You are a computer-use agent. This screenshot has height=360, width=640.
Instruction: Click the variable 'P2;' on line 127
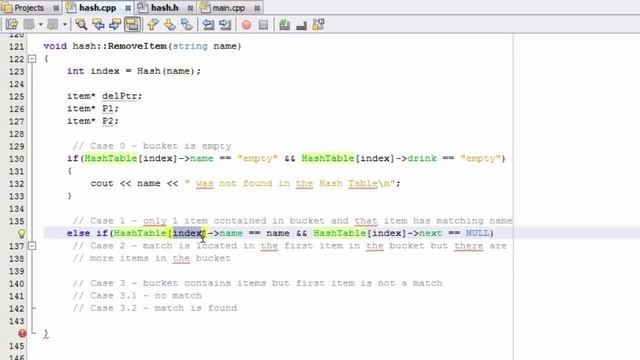point(110,121)
